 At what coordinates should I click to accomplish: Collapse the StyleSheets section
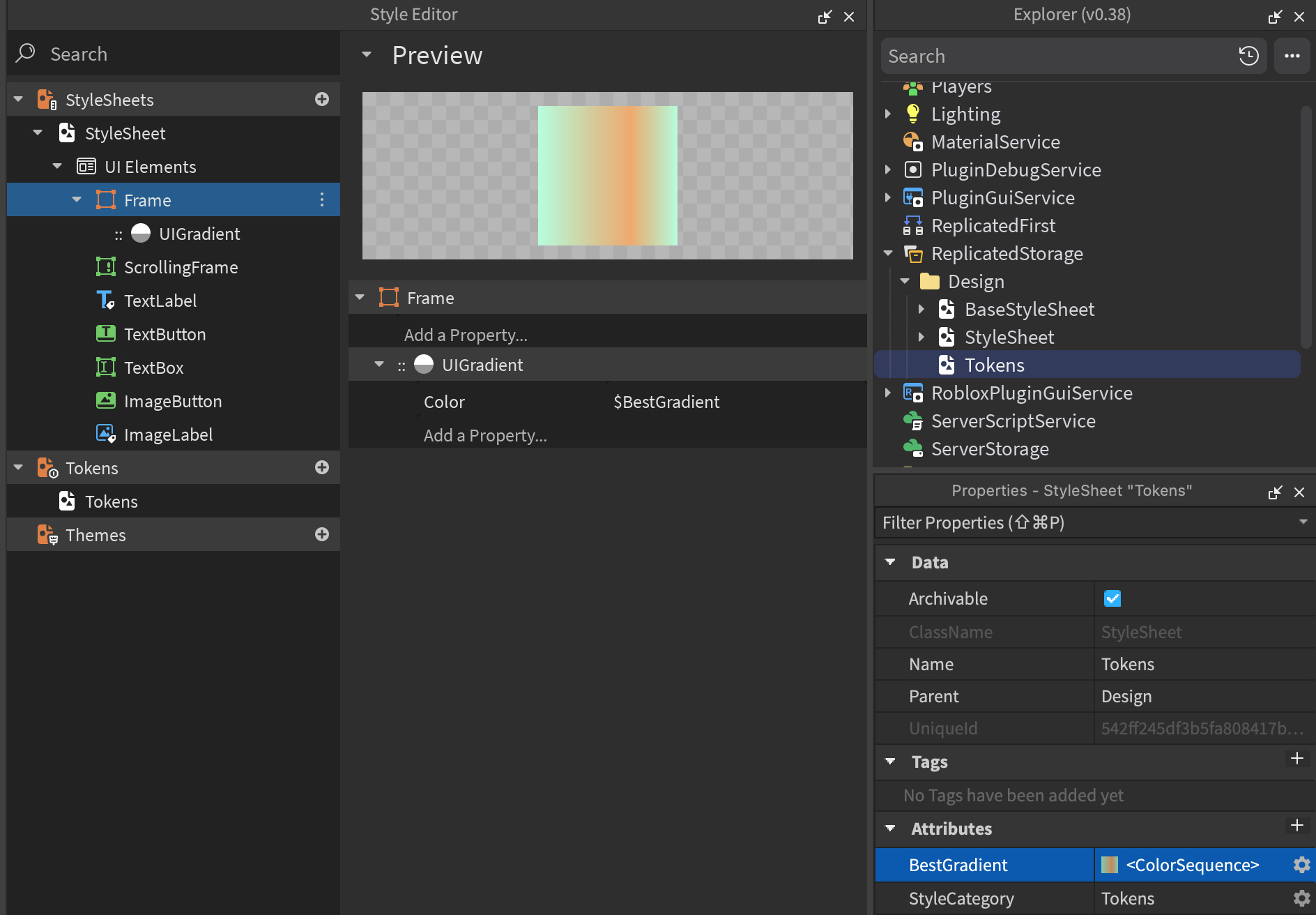coord(19,99)
